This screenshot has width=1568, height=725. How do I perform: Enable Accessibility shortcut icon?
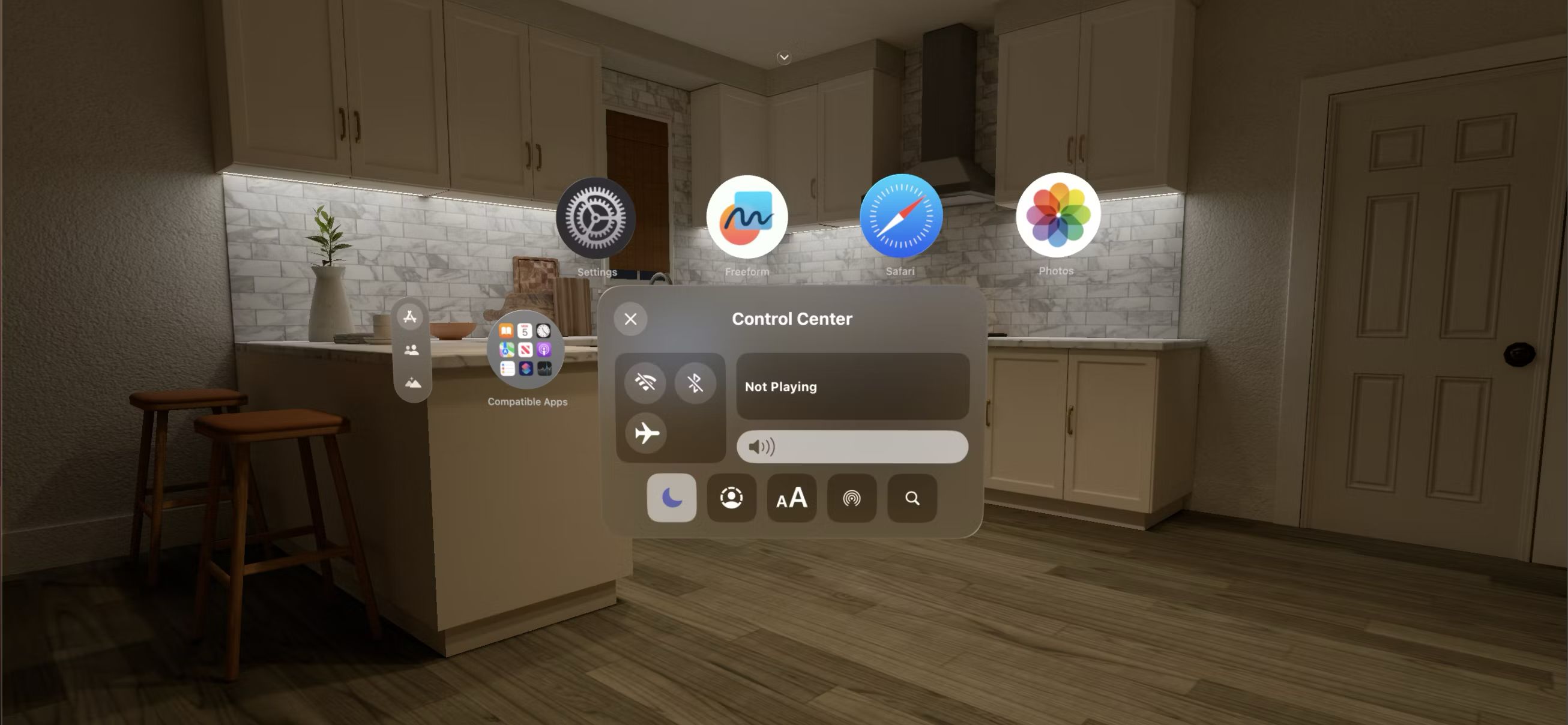732,497
